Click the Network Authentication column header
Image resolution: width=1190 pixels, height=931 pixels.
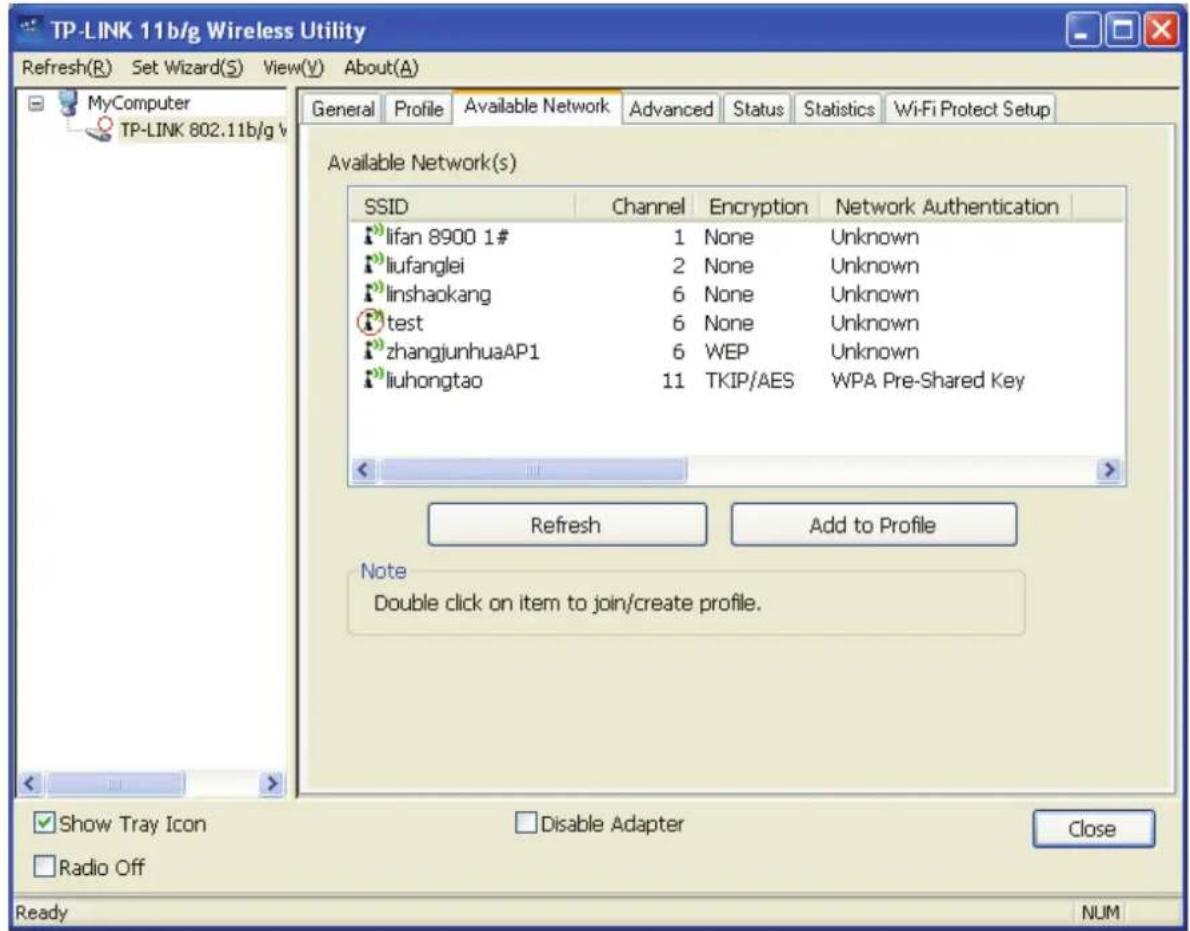pyautogui.click(x=946, y=206)
